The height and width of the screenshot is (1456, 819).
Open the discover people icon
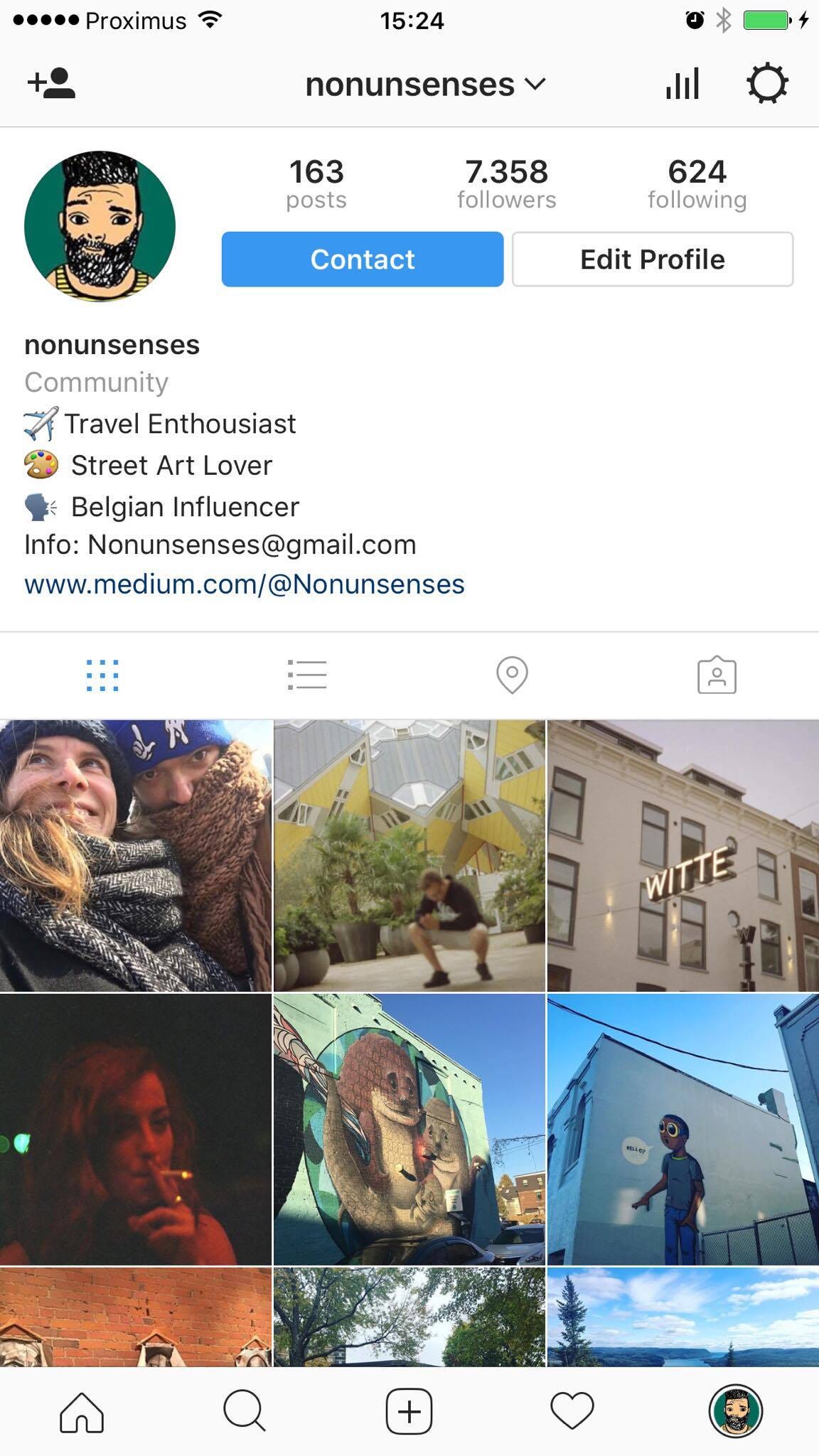51,84
